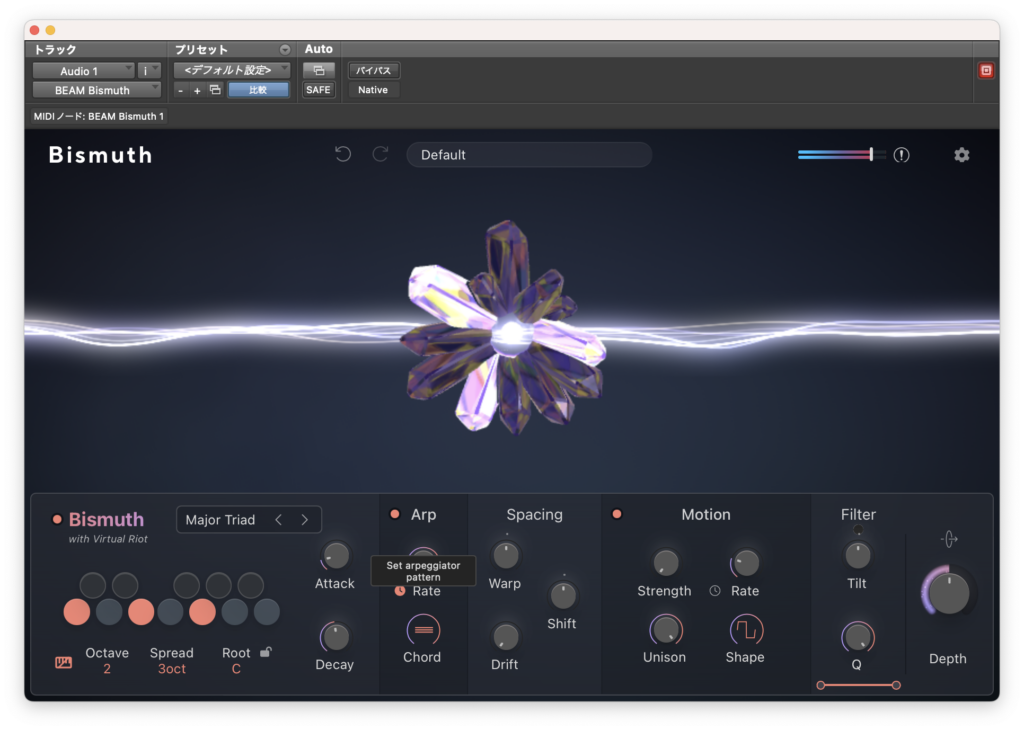The width and height of the screenshot is (1024, 730).
Task: Click the keyboard icon beside Octave
Action: click(x=63, y=663)
